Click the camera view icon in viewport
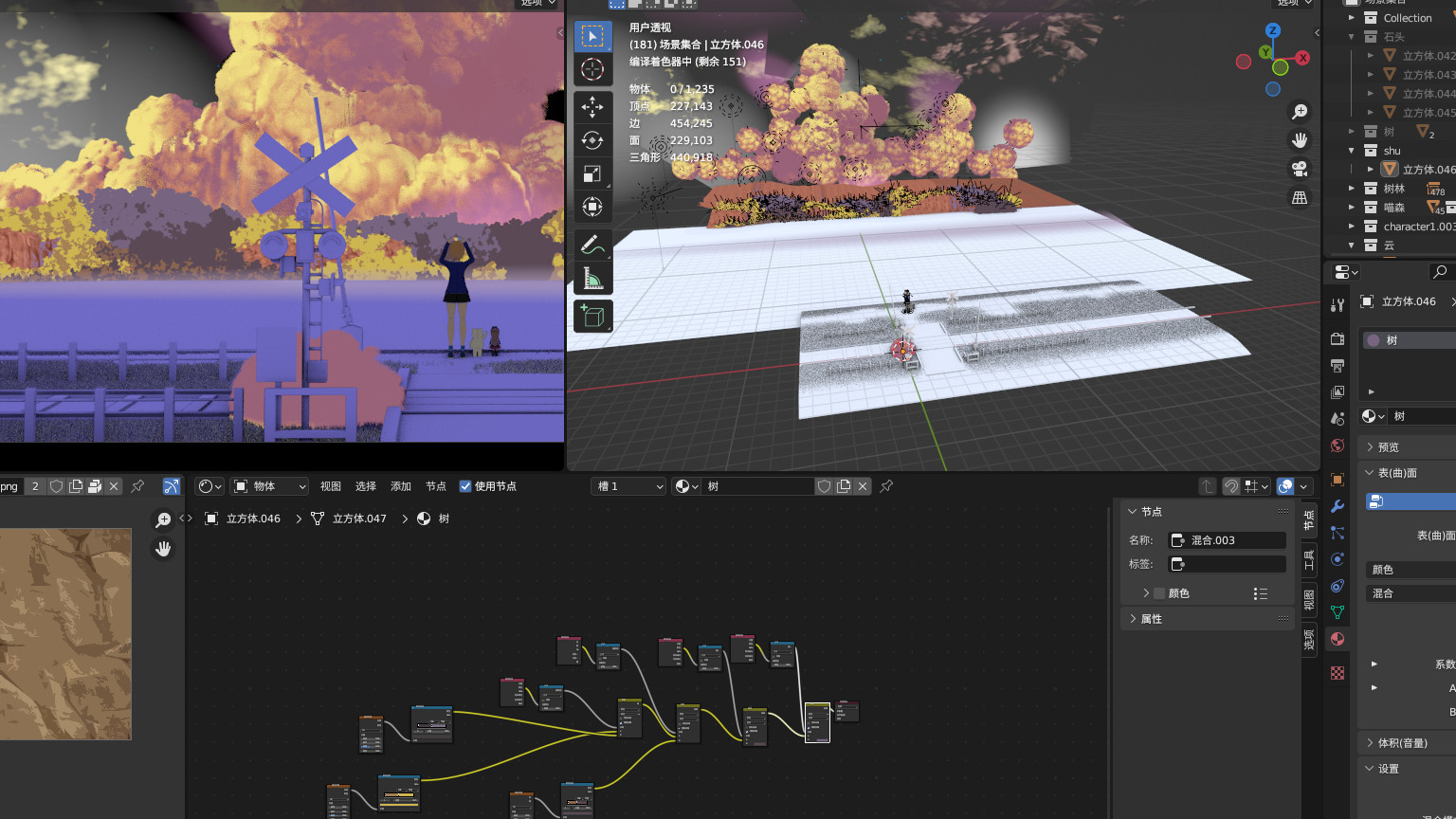 click(1300, 169)
